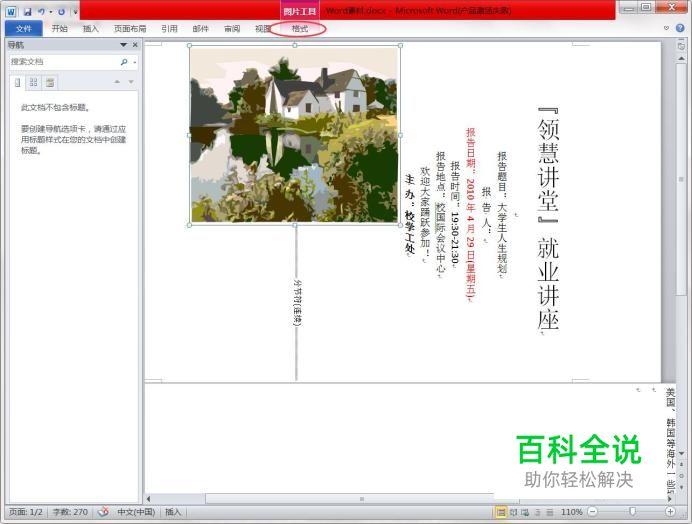Switch to Draft view button

point(549,513)
